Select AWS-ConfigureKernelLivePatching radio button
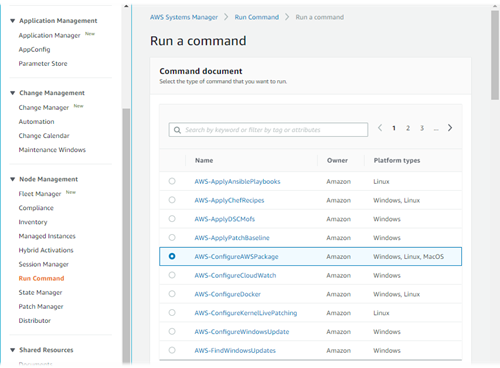The image size is (500, 368). tap(172, 312)
